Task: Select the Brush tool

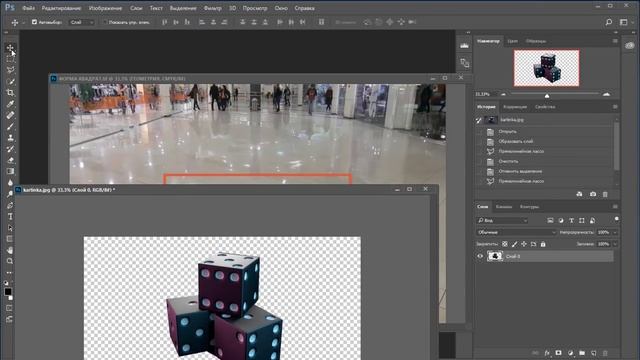Action: (x=10, y=127)
